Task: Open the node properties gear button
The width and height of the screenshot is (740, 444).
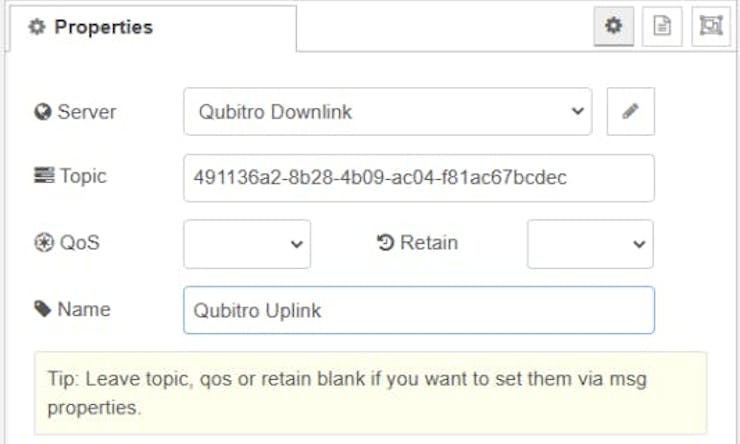Action: click(613, 27)
